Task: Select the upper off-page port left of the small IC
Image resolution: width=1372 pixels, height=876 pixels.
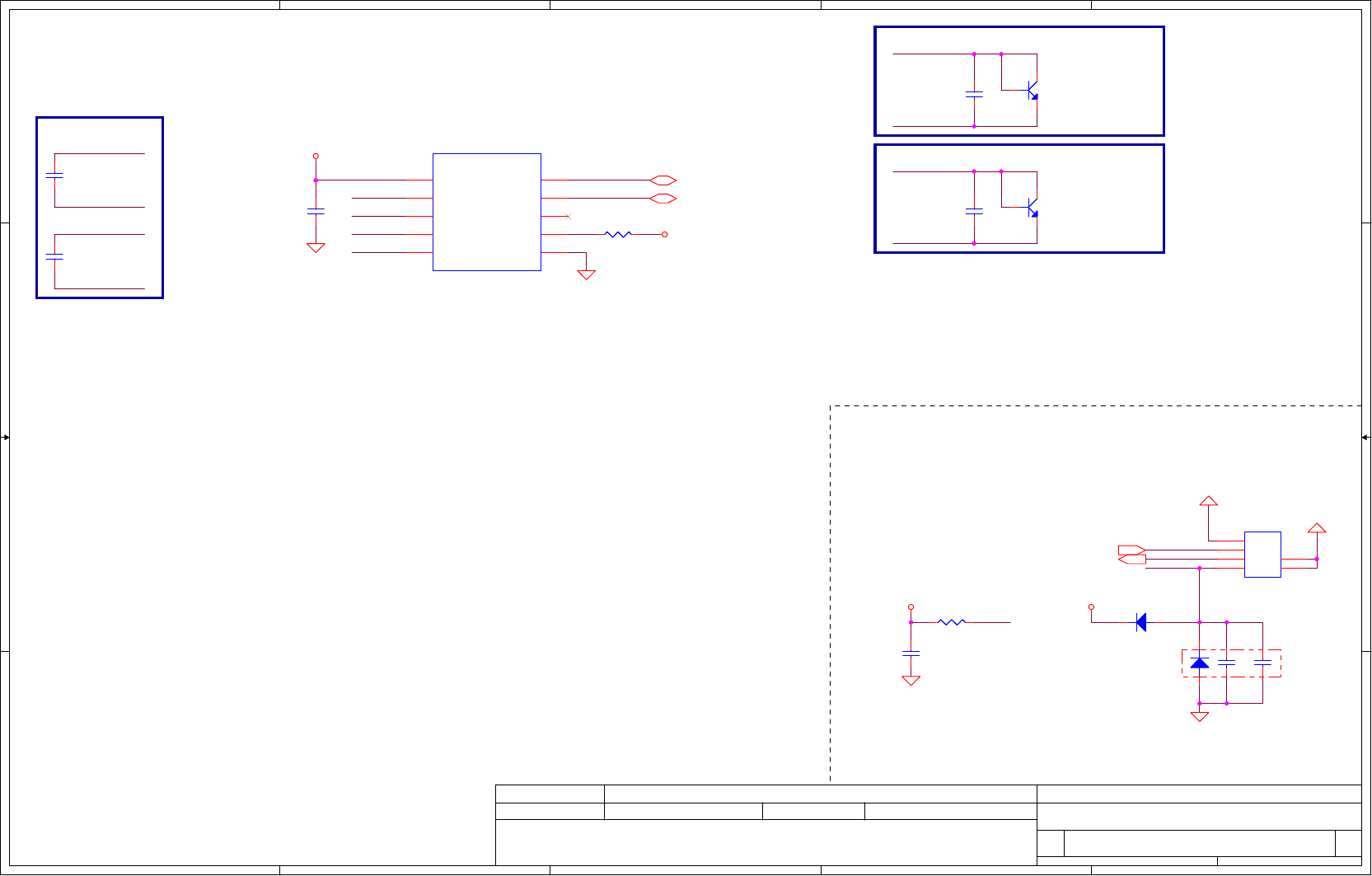Action: click(1132, 550)
